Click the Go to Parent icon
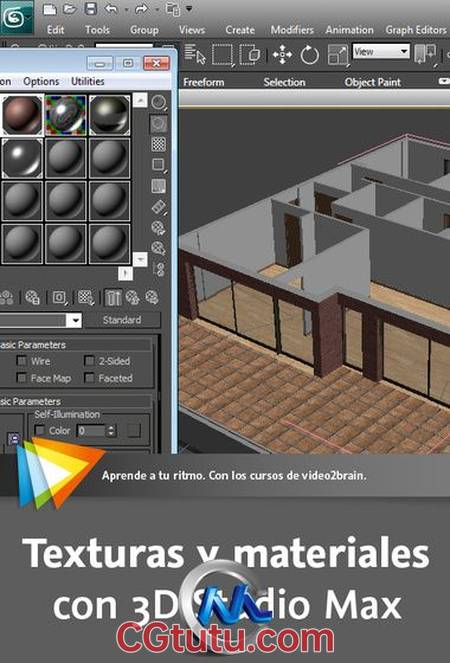 coord(132,298)
